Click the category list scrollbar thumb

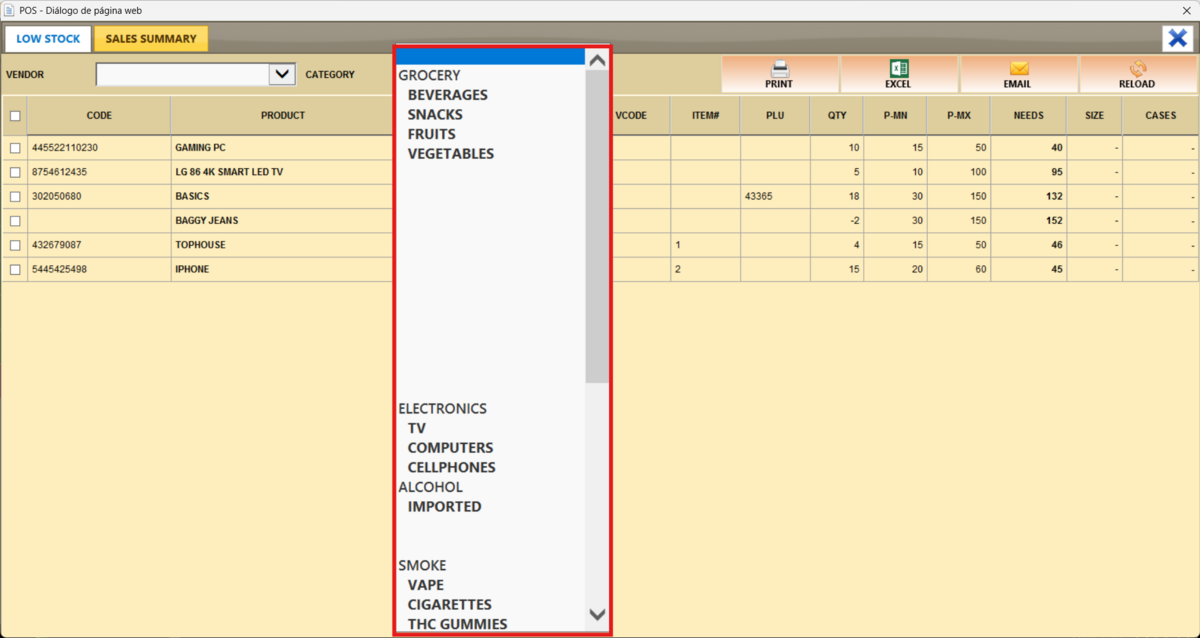pyautogui.click(x=597, y=227)
